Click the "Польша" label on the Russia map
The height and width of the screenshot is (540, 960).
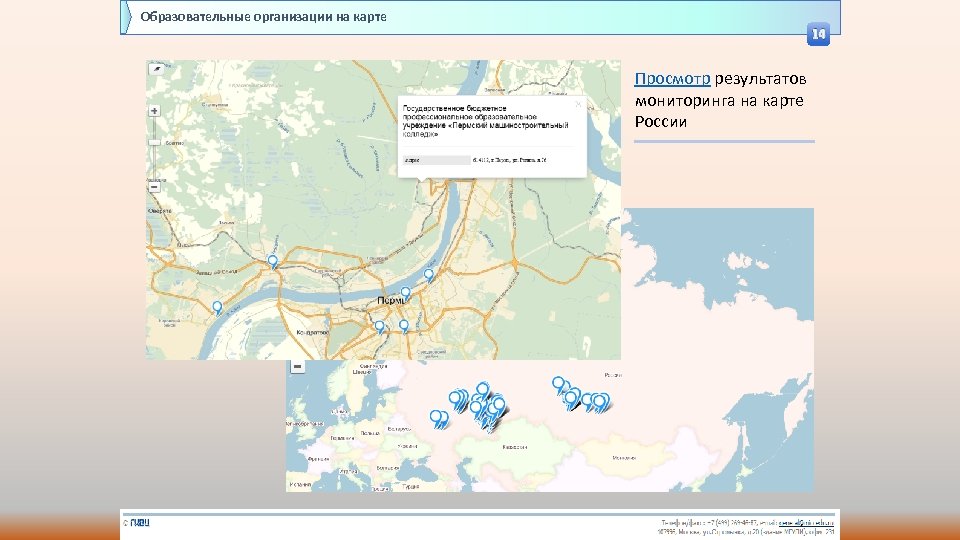click(x=370, y=433)
